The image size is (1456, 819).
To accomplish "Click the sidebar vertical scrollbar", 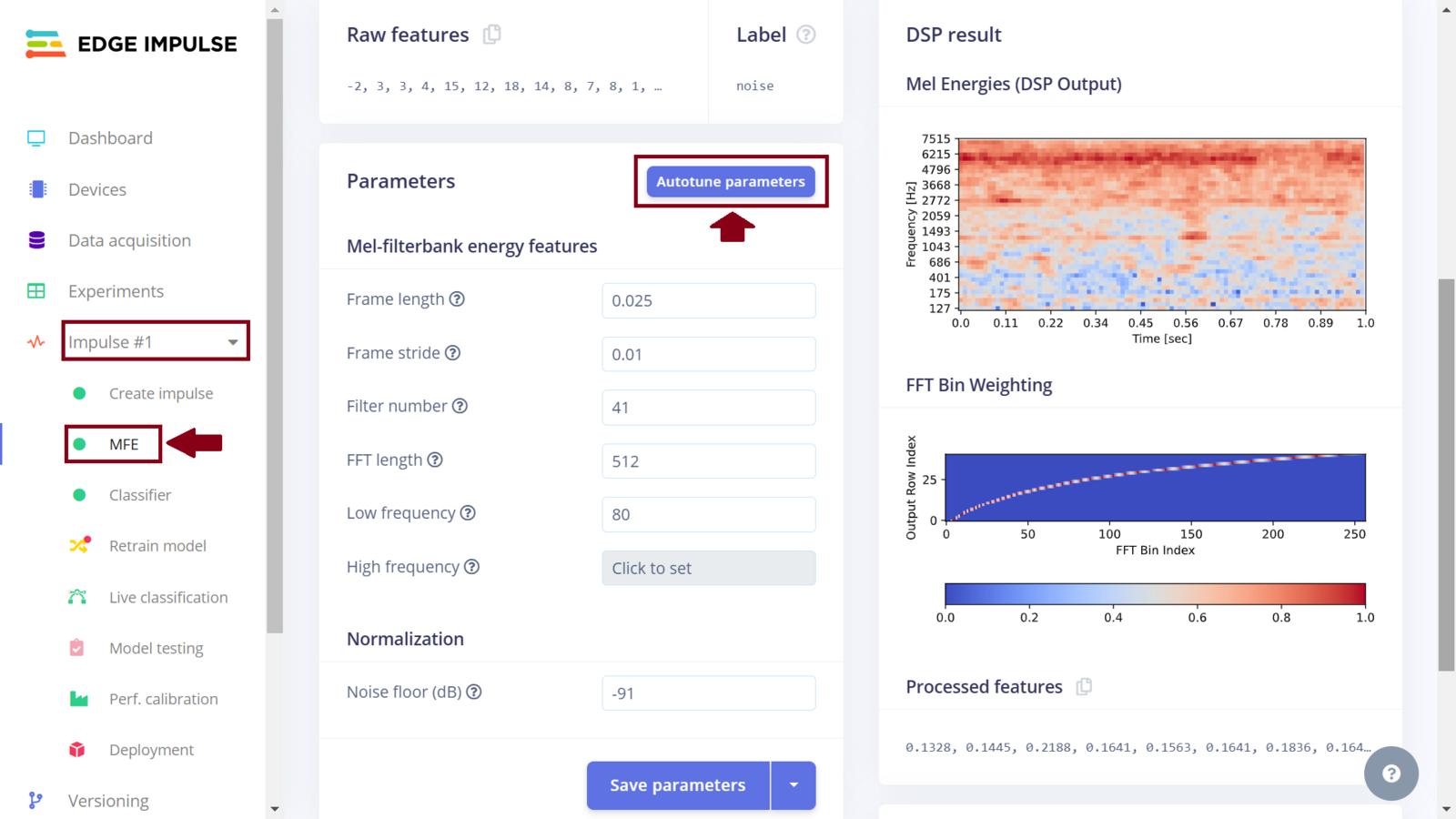I will click(275, 326).
